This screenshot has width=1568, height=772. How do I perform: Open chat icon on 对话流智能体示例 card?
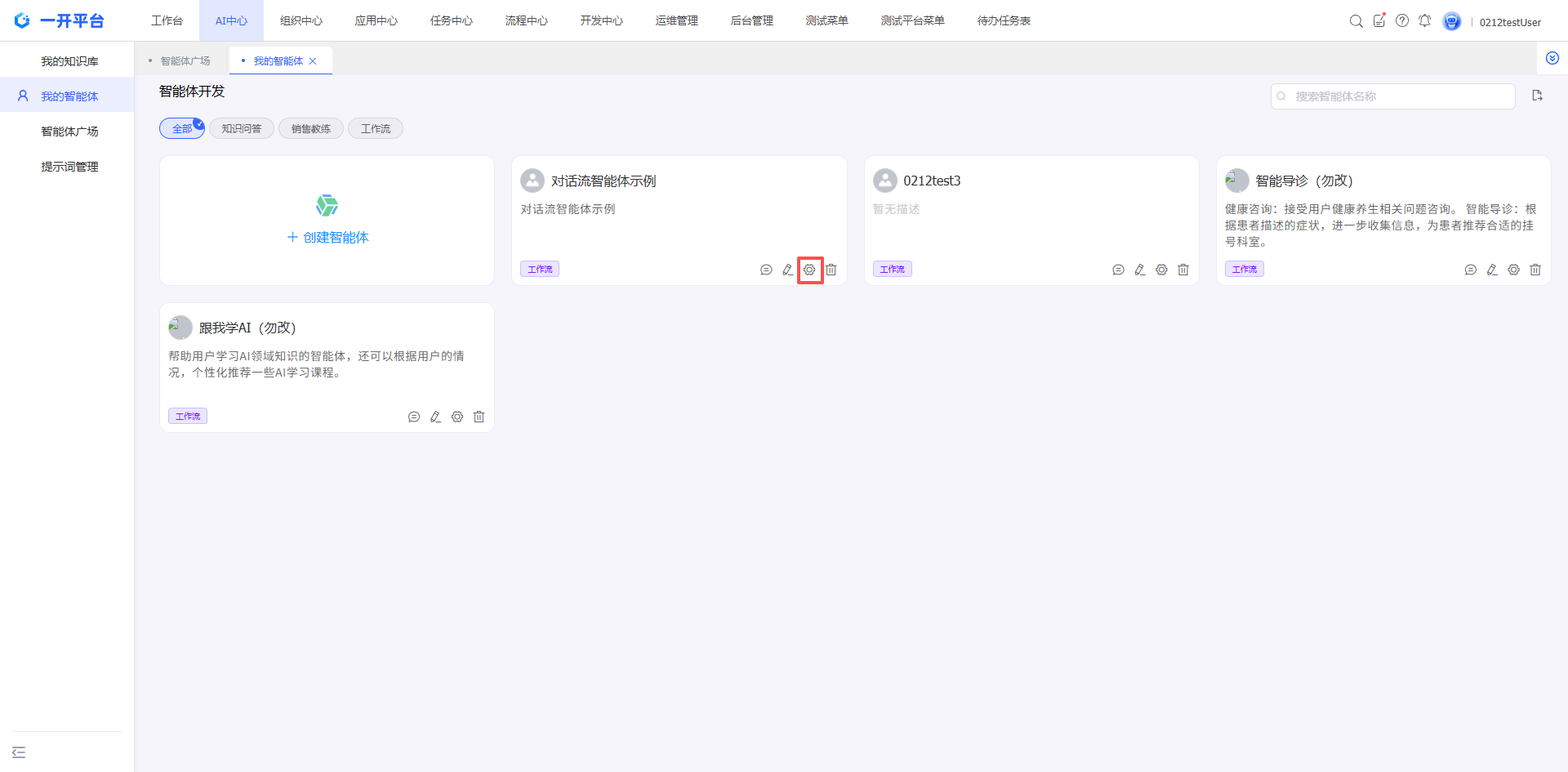pos(766,270)
